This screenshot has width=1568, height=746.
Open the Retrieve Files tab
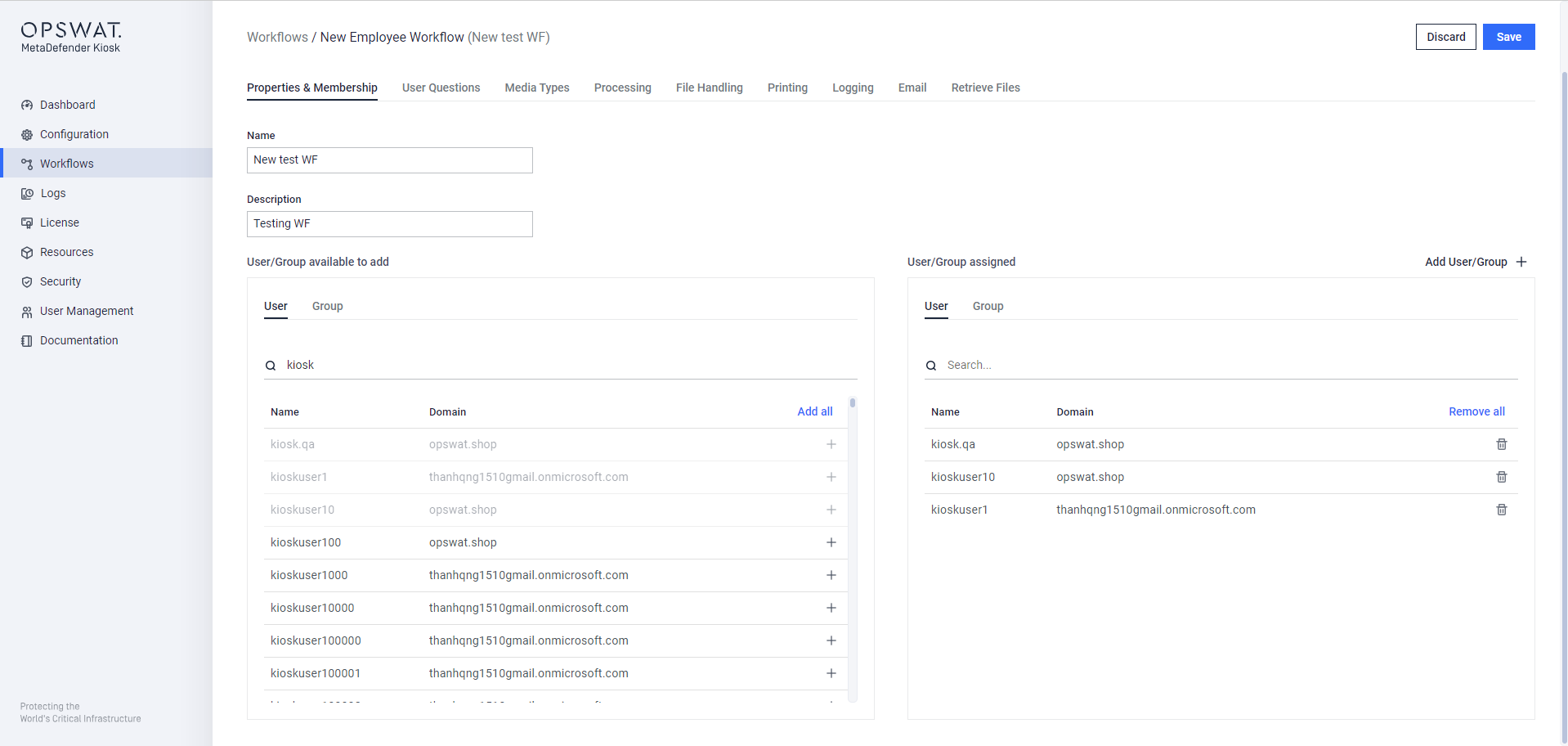986,88
